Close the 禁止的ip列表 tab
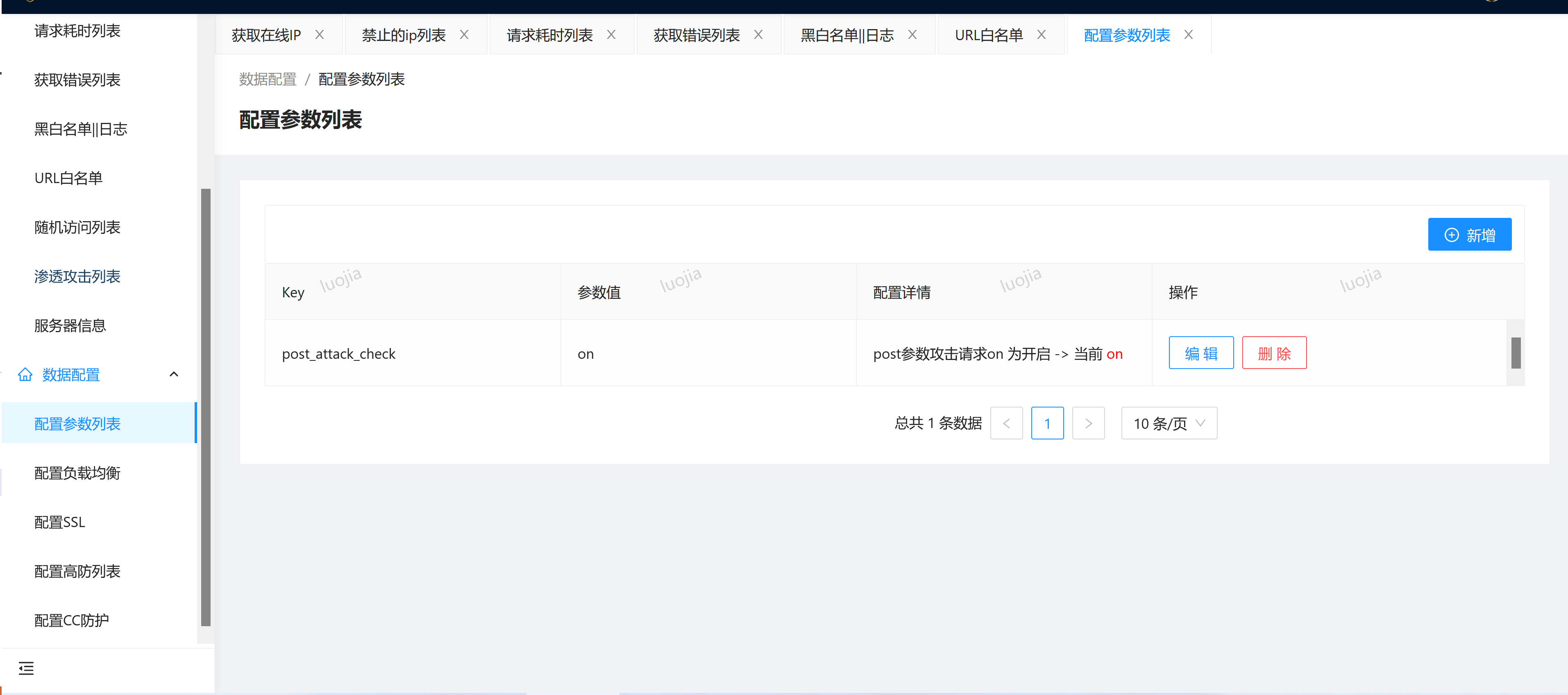 464,35
